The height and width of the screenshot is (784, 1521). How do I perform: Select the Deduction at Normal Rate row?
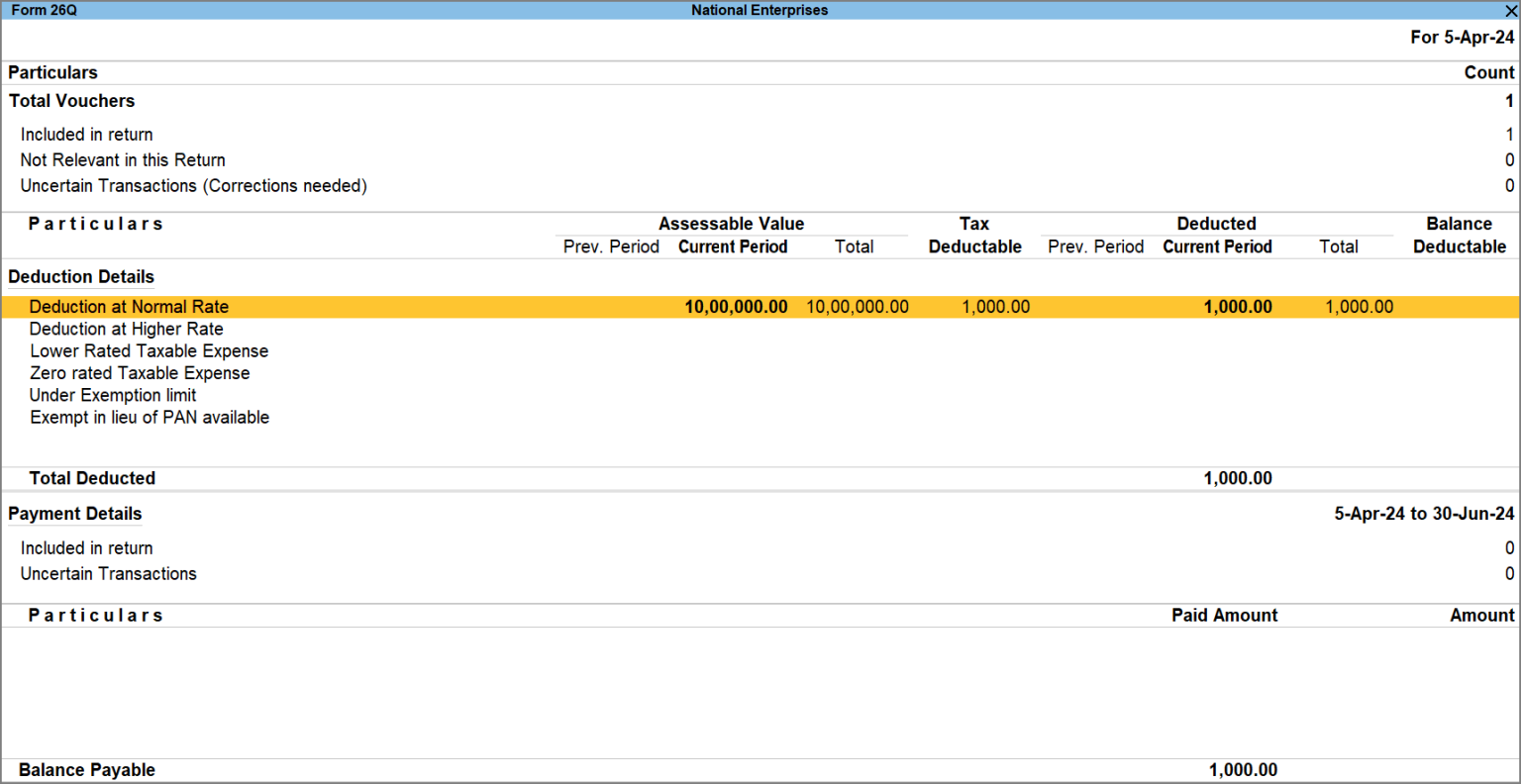(x=128, y=307)
